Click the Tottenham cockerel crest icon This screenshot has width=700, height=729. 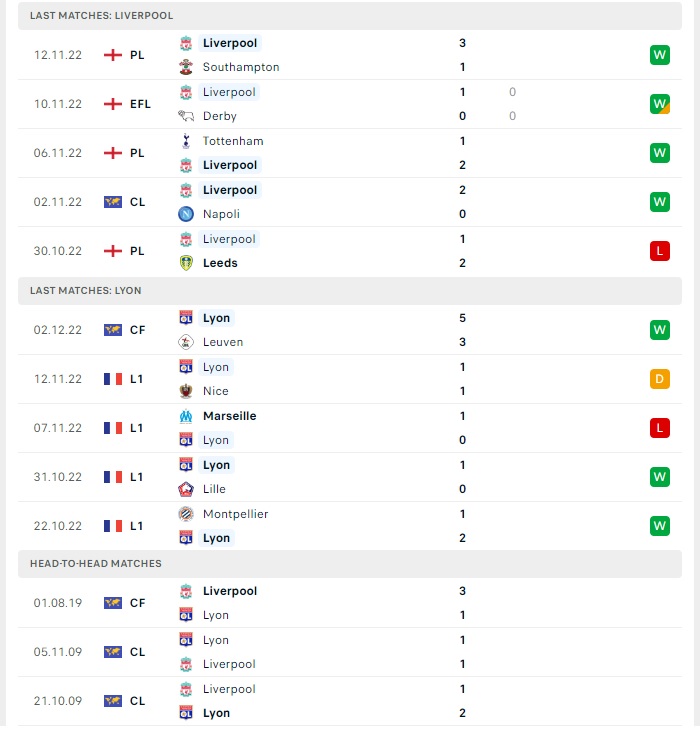point(186,141)
